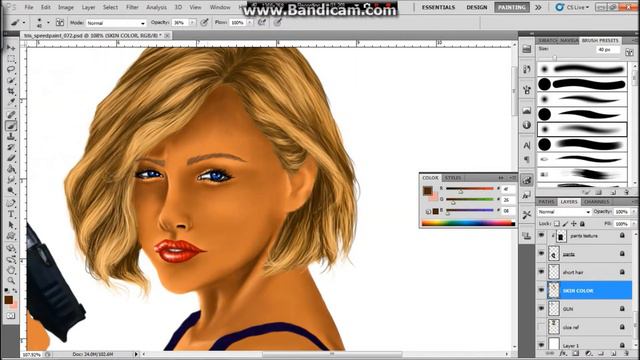640x360 pixels.
Task: Hide the pants layer
Action: pyautogui.click(x=541, y=254)
